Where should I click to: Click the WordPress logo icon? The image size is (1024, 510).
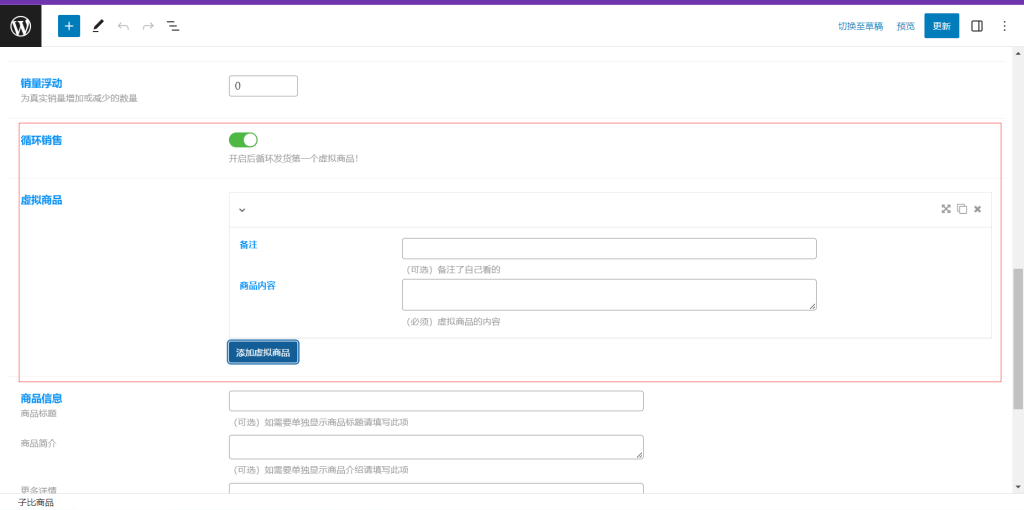21,26
